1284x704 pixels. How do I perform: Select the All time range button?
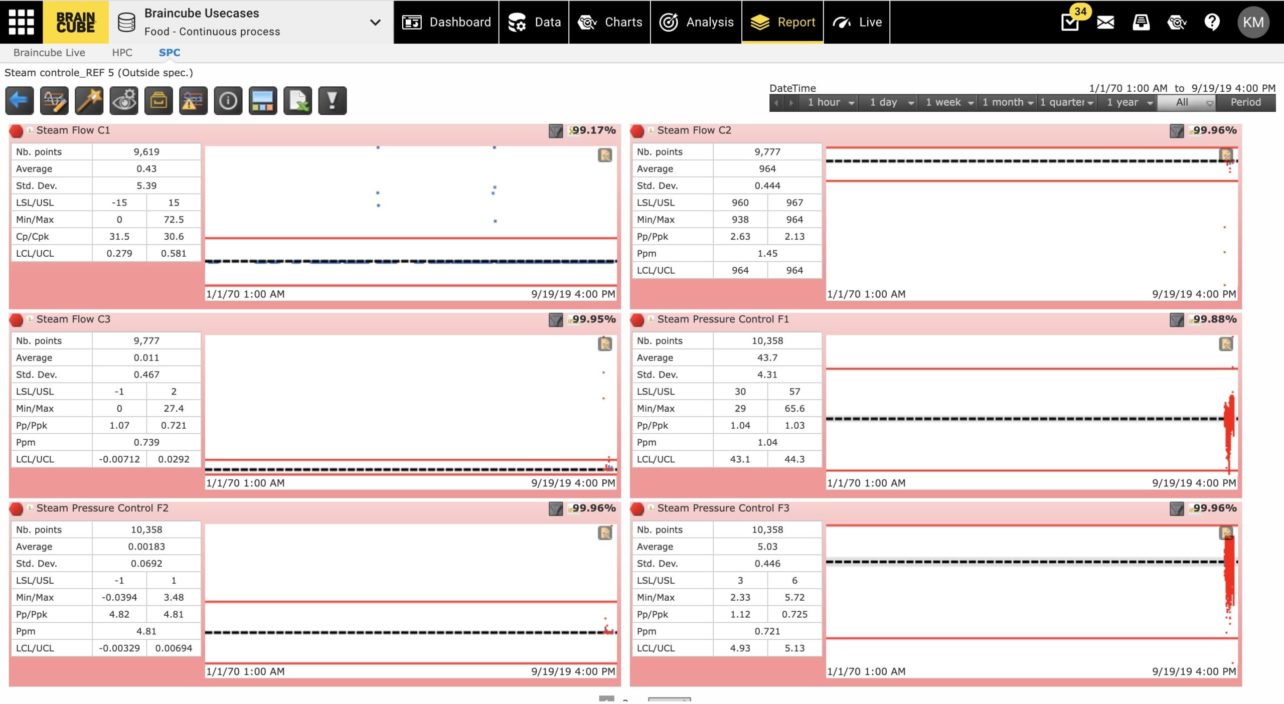(x=1186, y=102)
